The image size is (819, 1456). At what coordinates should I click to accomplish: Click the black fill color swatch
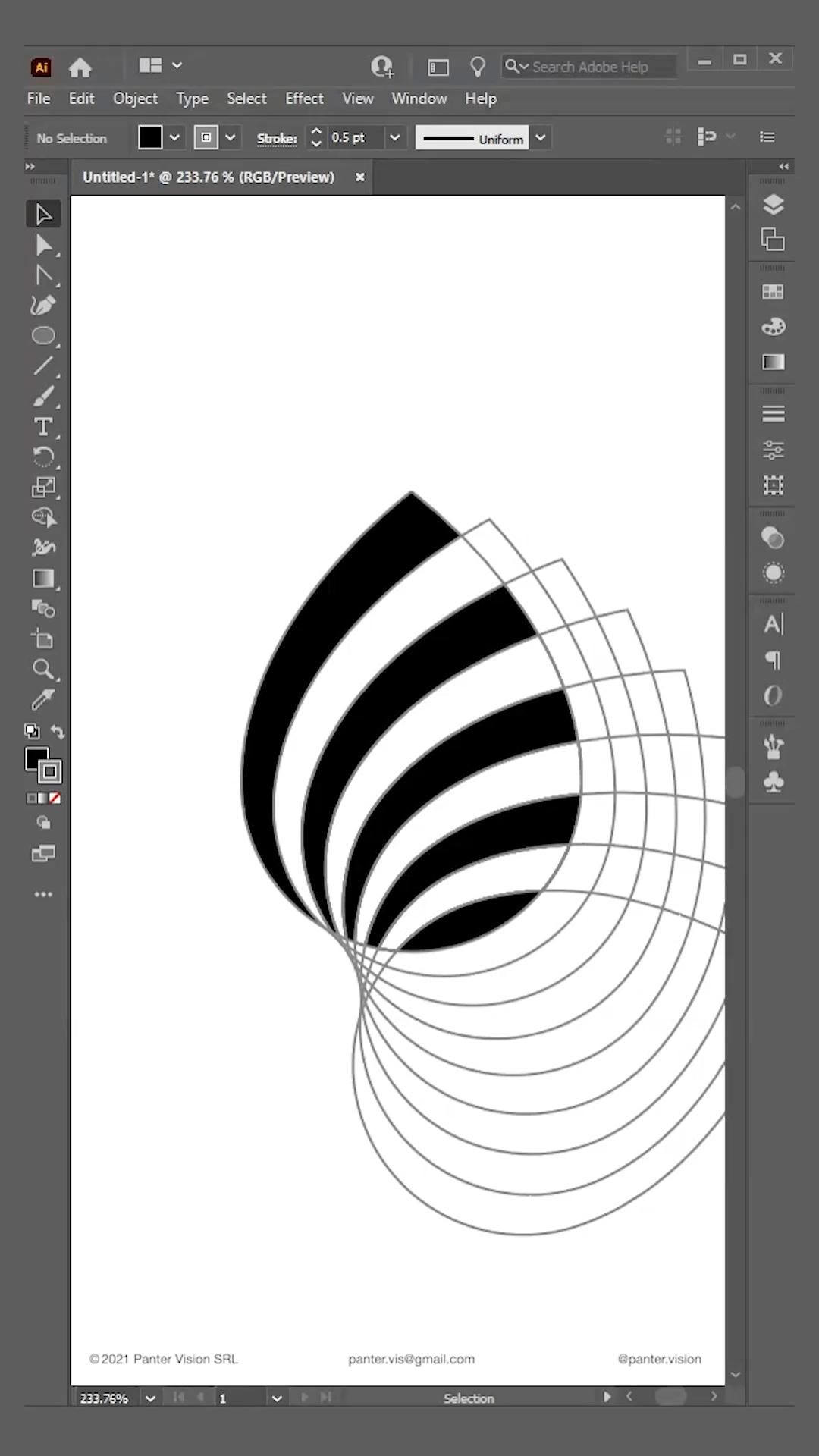coord(150,137)
